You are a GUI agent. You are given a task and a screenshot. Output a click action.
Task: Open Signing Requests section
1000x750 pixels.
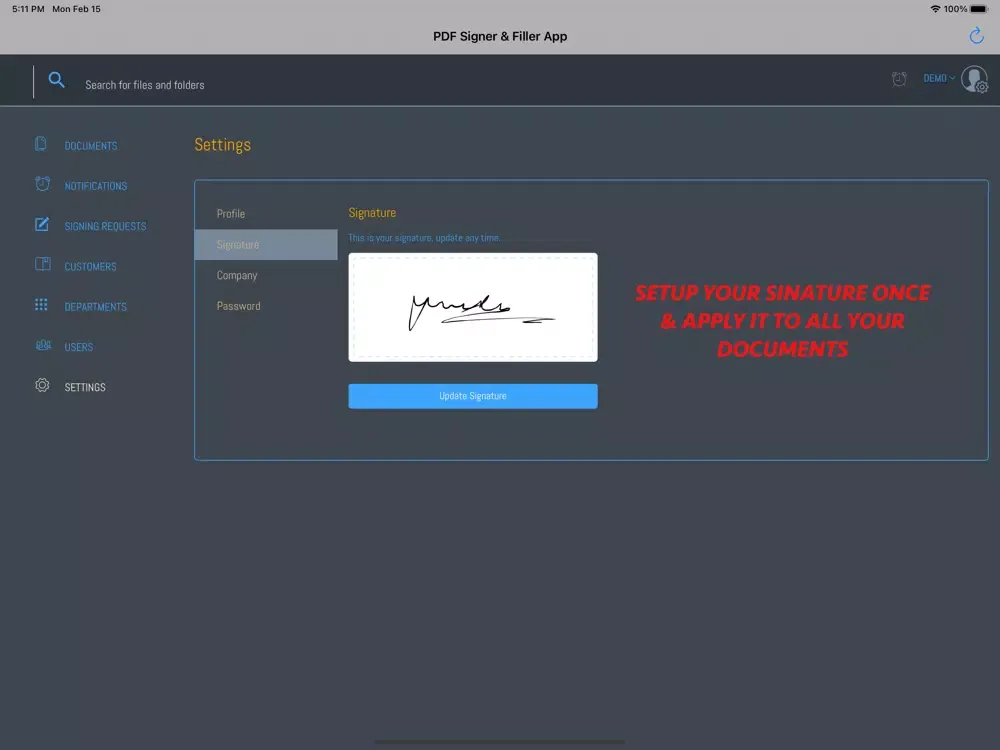point(105,226)
